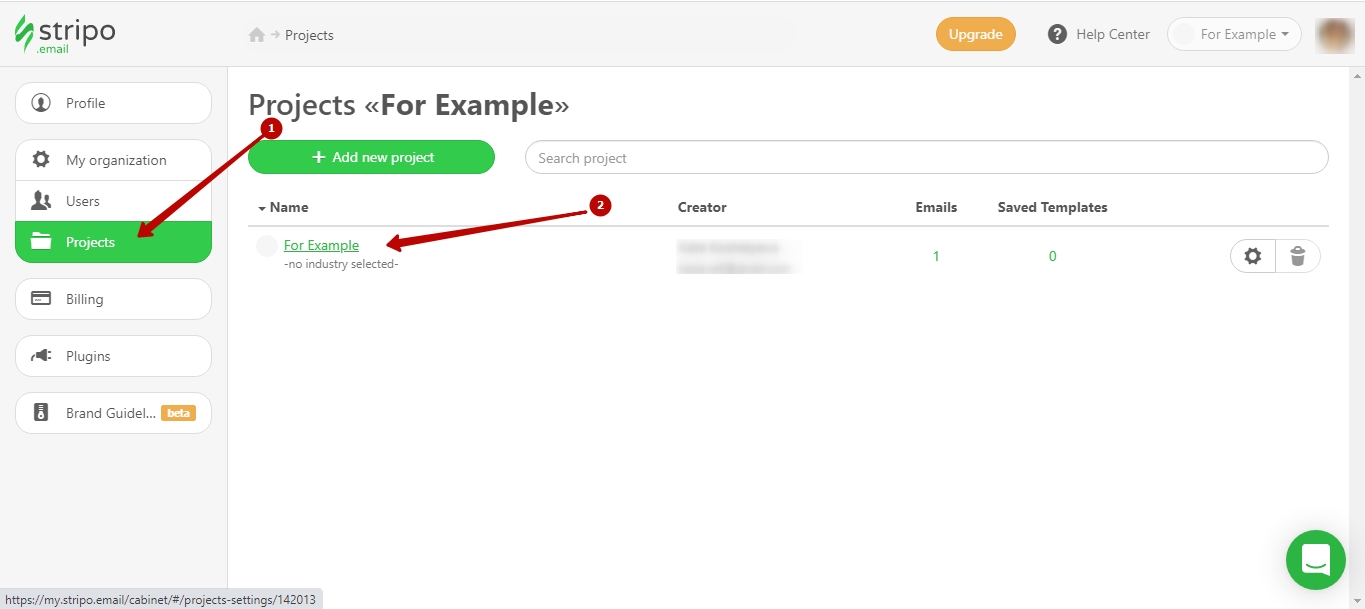Viewport: 1365px width, 609px height.
Task: Click the Emails column header
Action: [936, 207]
